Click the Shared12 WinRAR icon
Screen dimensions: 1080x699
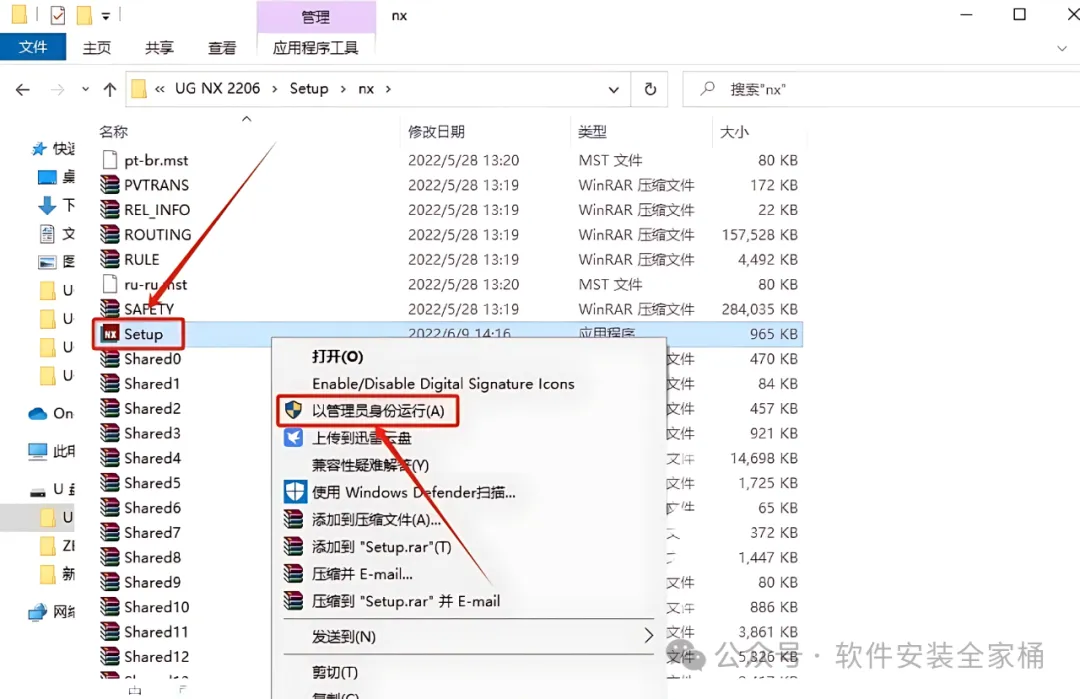tap(110, 656)
